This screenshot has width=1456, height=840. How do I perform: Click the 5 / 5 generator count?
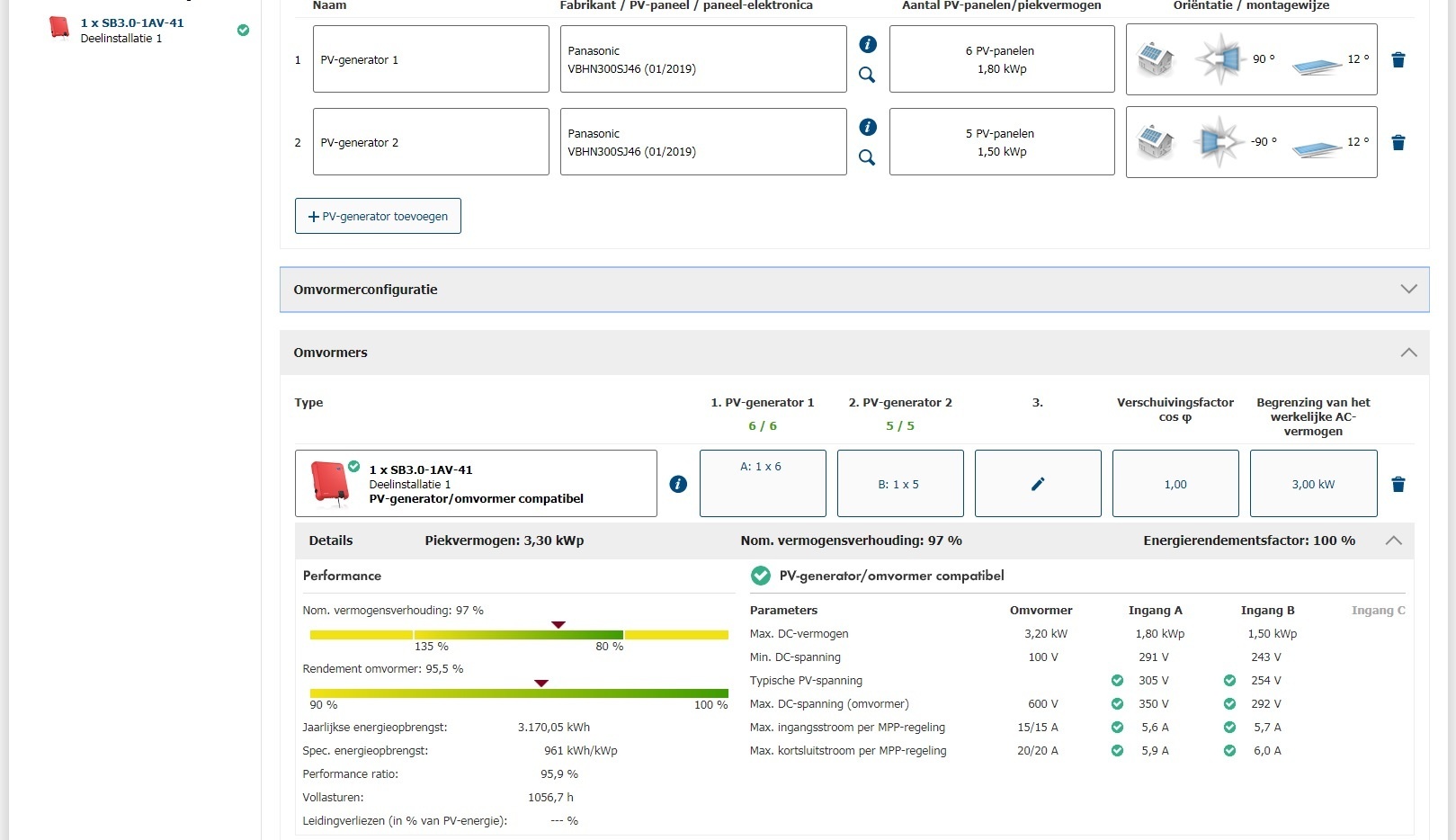pos(900,426)
